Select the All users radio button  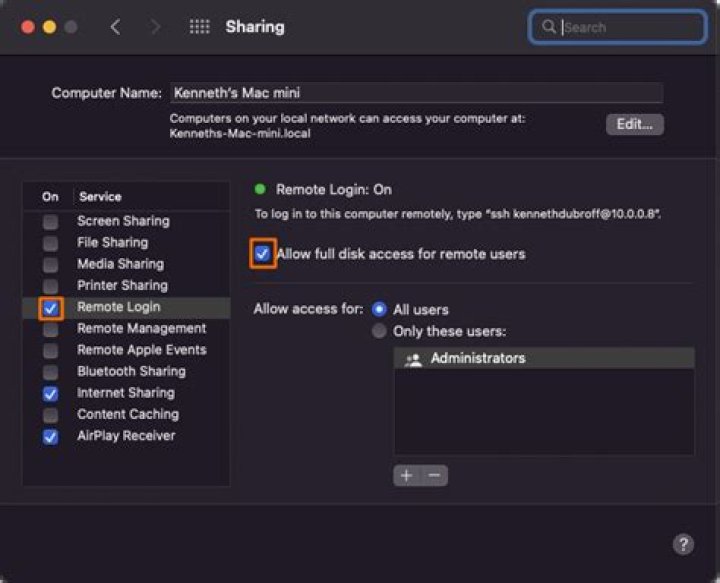coord(379,309)
